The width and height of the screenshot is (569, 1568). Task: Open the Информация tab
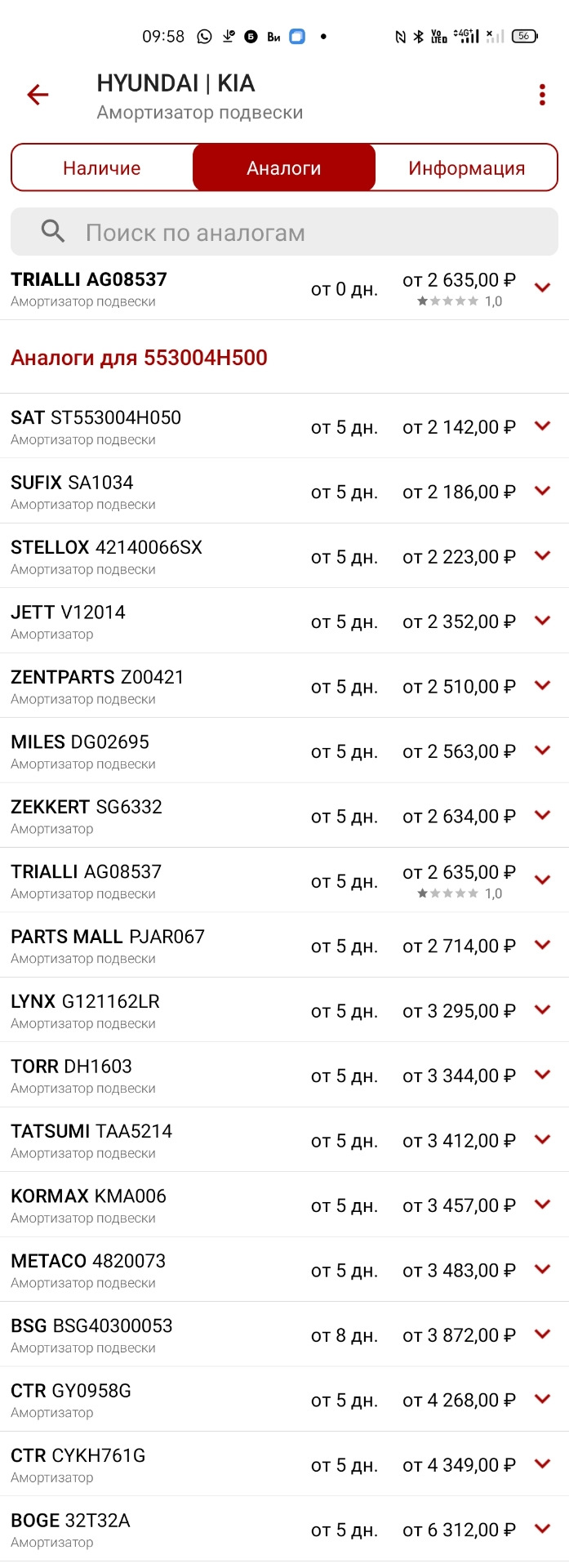(466, 168)
